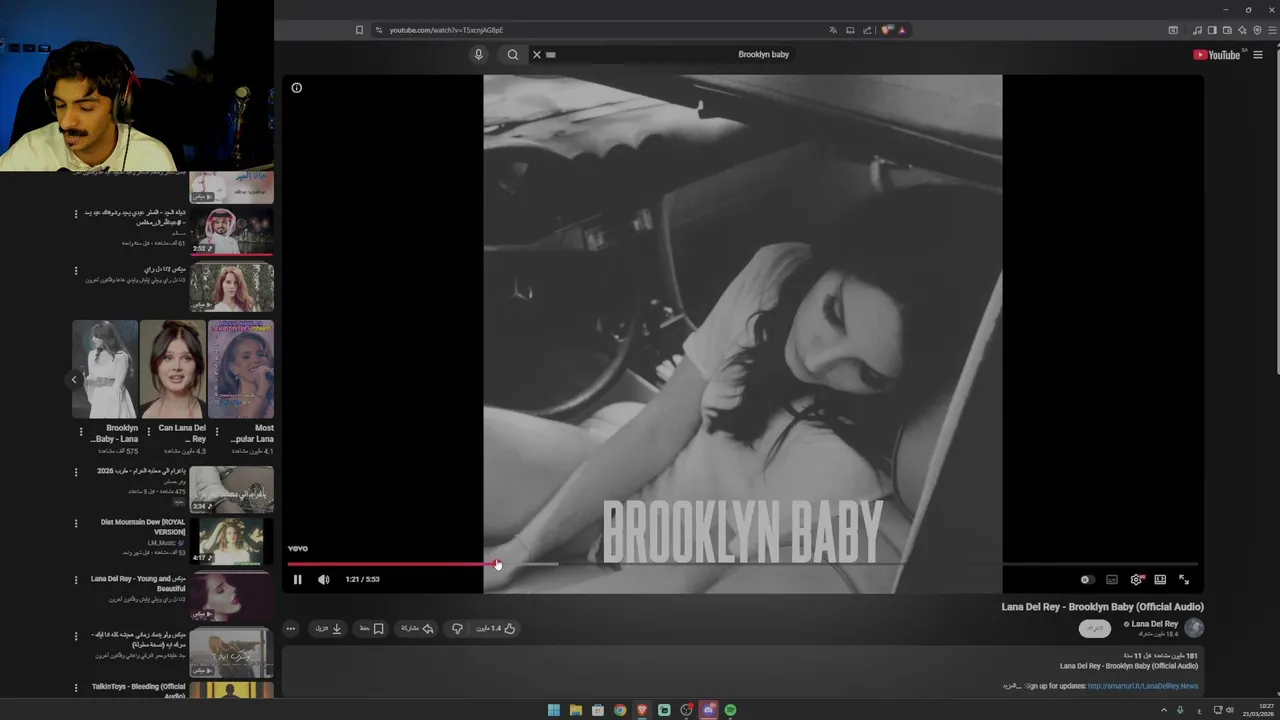The height and width of the screenshot is (720, 1280).
Task: Go to the previous shorts in the carousel
Action: coord(74,380)
